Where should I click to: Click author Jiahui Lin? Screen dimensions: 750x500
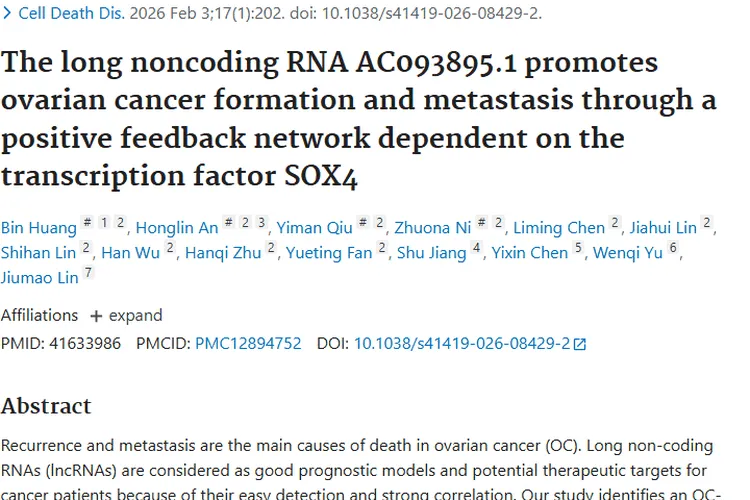point(664,227)
